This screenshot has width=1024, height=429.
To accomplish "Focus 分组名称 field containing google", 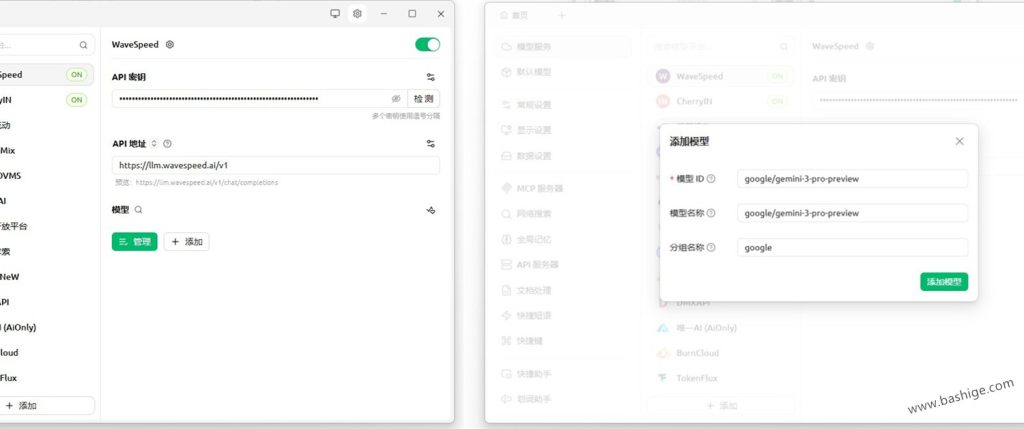I will [x=852, y=247].
